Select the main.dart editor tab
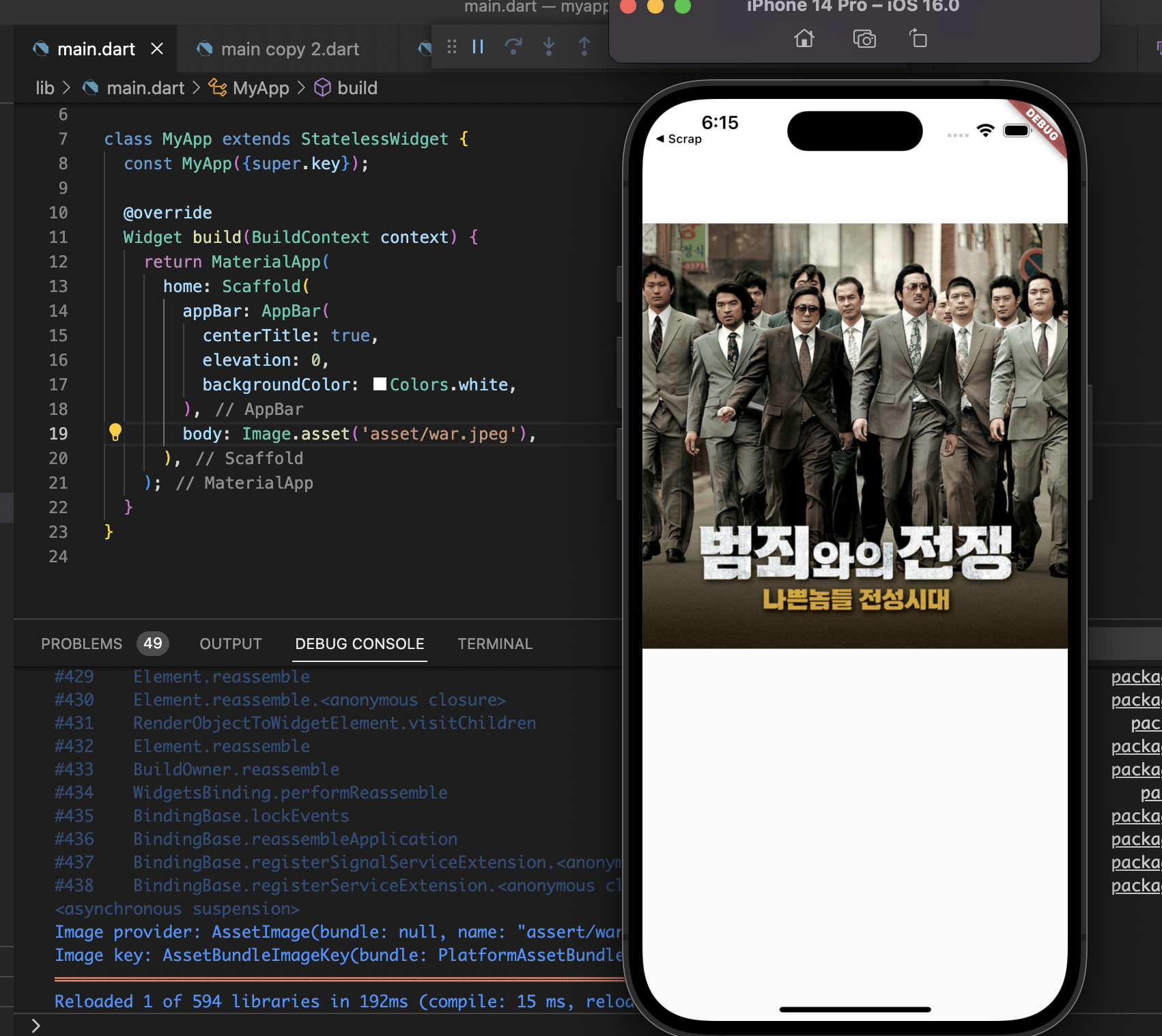Image resolution: width=1162 pixels, height=1036 pixels. pos(96,49)
